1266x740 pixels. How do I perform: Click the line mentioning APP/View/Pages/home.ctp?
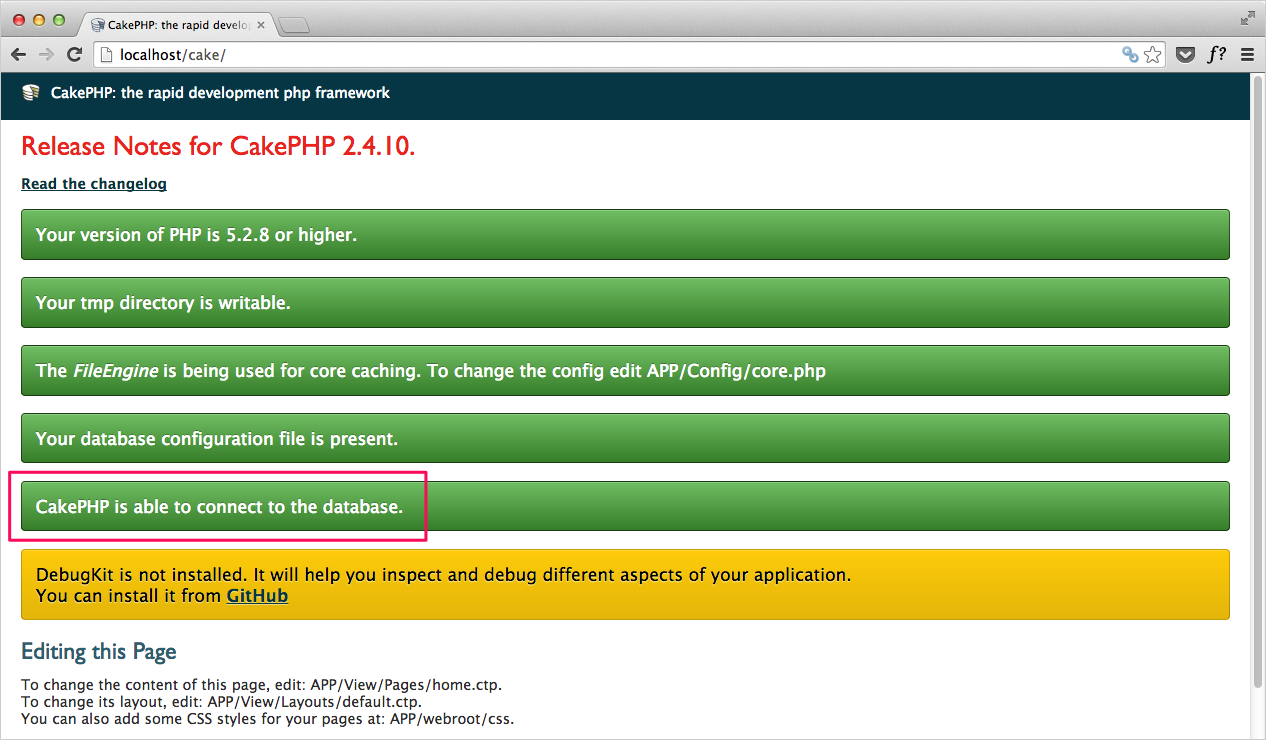click(x=261, y=685)
